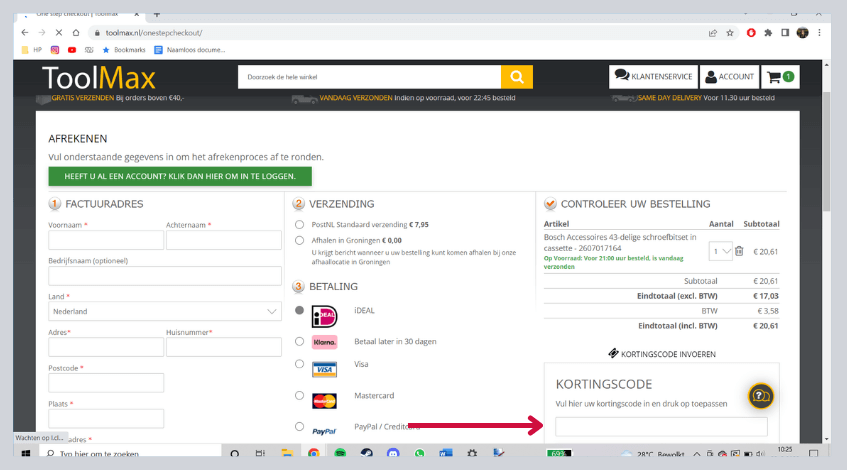
Task: Expand the Land country dropdown
Action: click(x=165, y=312)
